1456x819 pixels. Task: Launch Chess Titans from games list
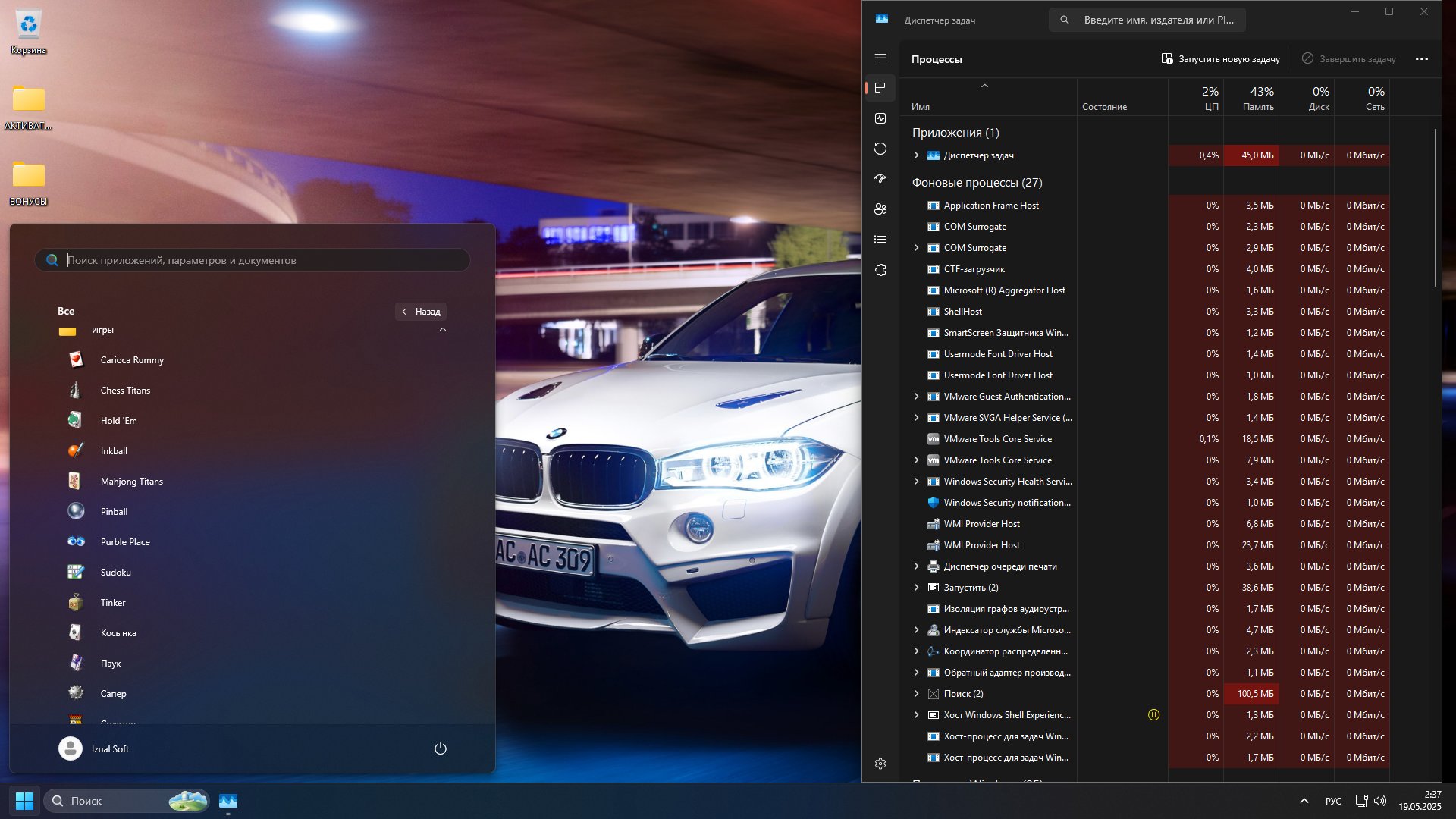(x=125, y=391)
